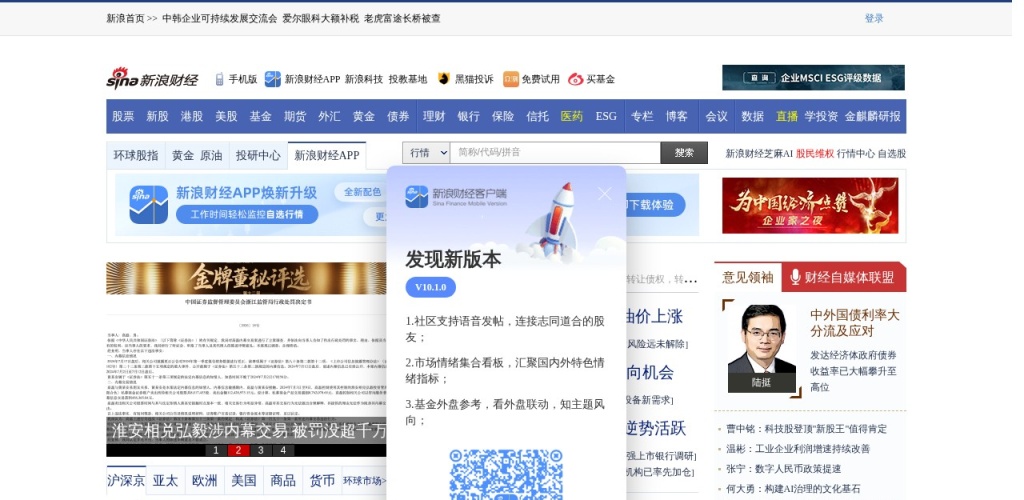Open 老虎富途长桥被查 headline

(402, 18)
